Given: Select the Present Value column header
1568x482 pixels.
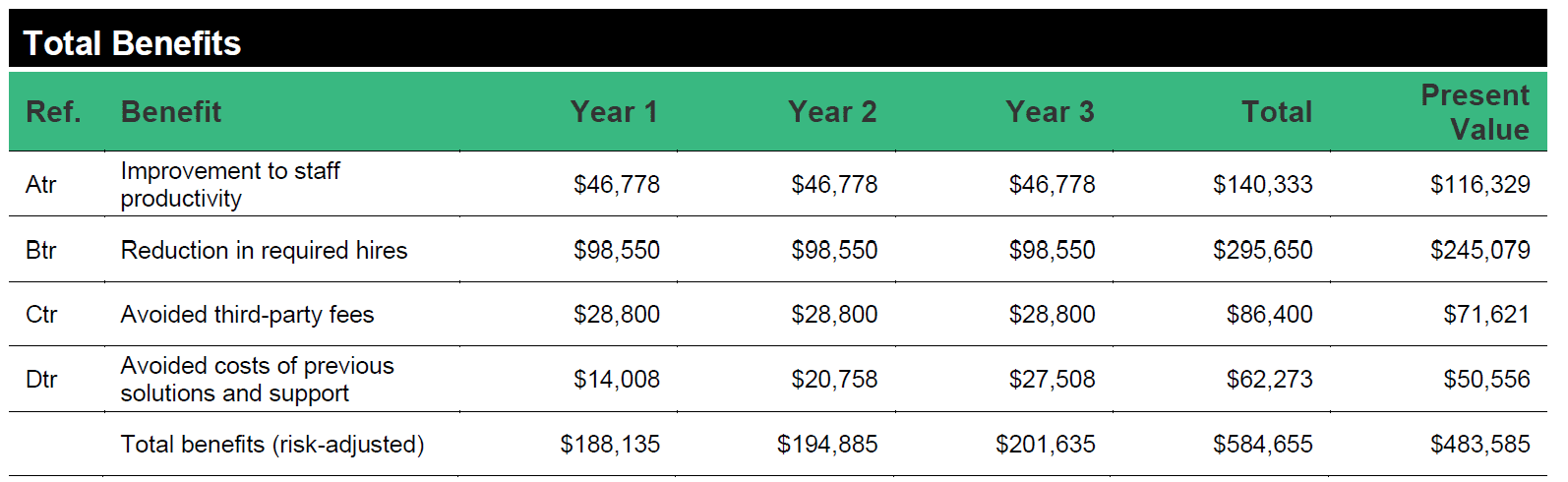Looking at the screenshot, I should pos(1475,112).
